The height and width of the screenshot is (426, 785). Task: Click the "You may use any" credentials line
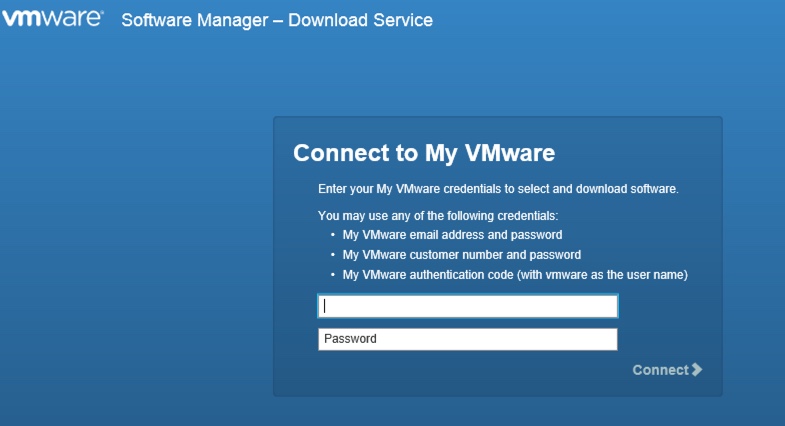(x=437, y=215)
